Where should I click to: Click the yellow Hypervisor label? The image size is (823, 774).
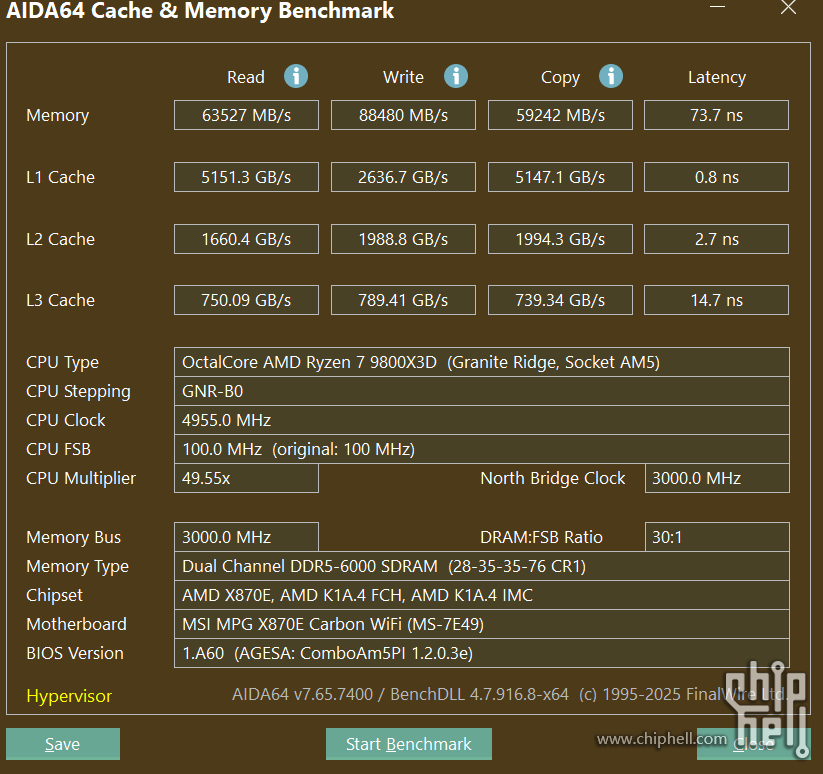(x=69, y=696)
